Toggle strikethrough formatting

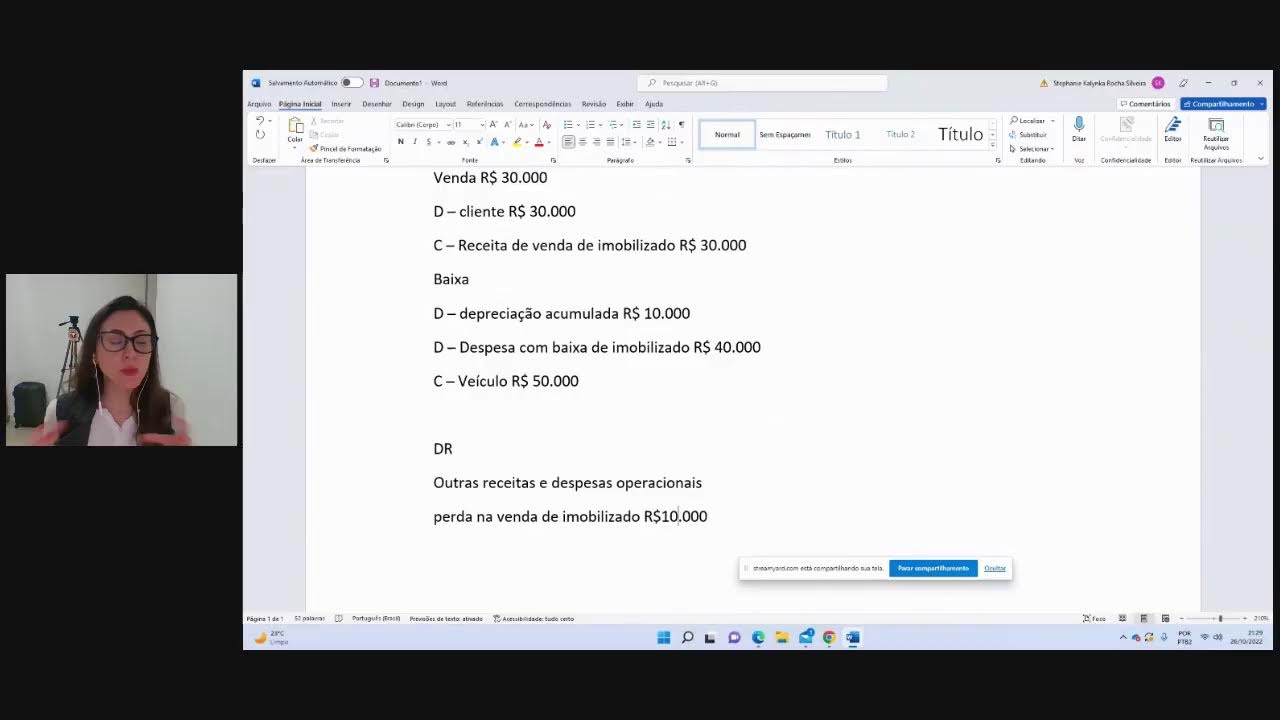(x=451, y=142)
